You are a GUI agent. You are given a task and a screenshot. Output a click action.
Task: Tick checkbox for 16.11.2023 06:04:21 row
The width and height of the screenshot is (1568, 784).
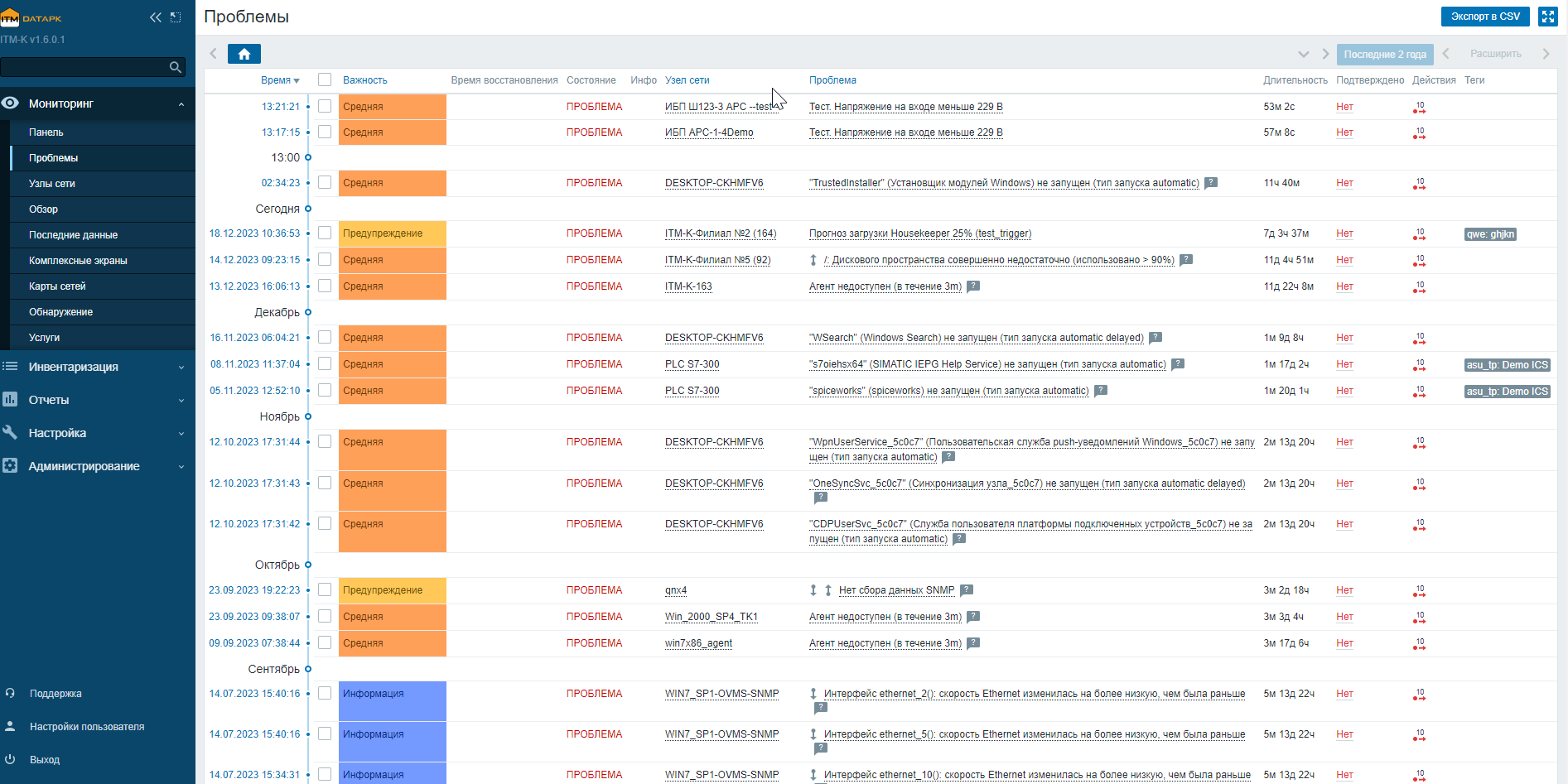325,338
